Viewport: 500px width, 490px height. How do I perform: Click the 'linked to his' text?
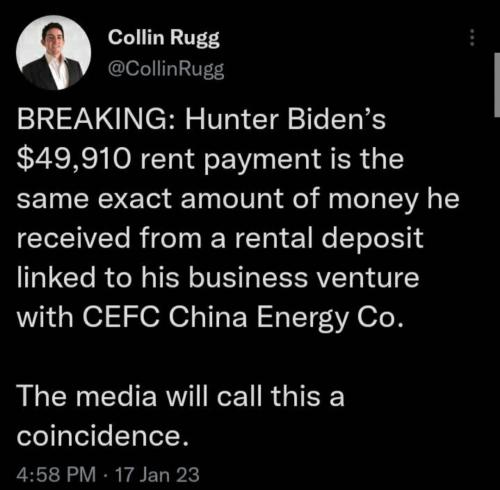pyautogui.click(x=98, y=278)
